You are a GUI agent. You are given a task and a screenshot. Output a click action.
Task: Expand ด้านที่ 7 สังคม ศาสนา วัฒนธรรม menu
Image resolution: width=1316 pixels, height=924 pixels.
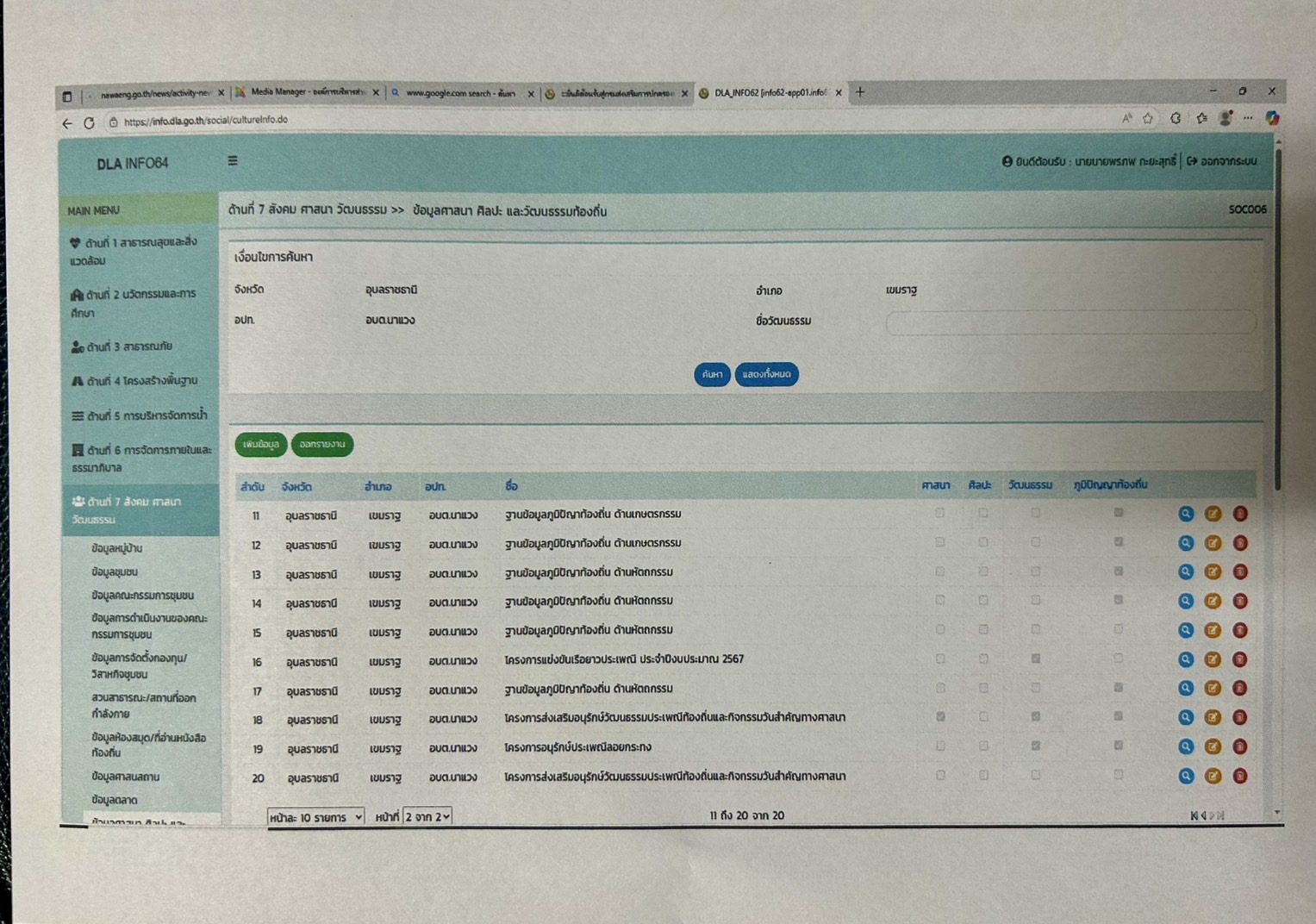(x=140, y=510)
